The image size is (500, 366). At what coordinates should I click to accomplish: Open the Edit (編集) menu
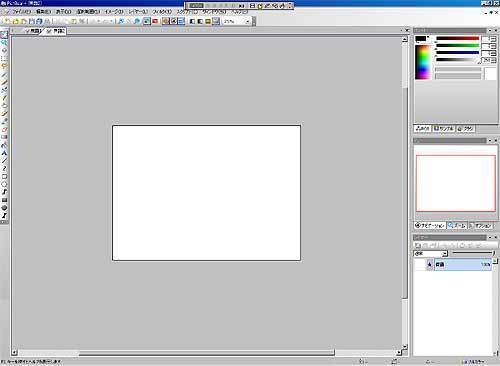tap(43, 12)
